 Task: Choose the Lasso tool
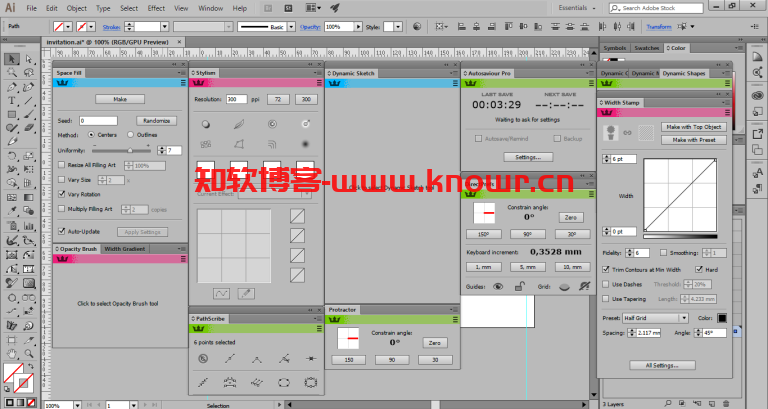pyautogui.click(x=28, y=73)
